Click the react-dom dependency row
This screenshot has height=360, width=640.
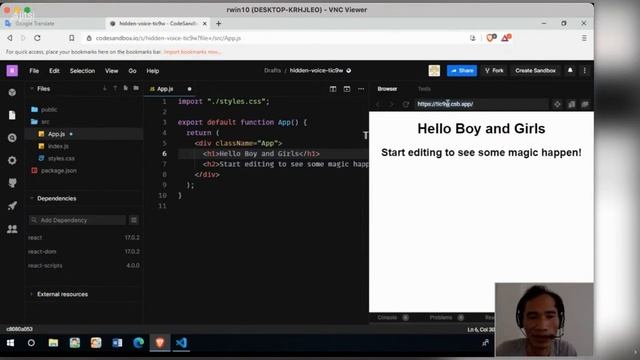coord(84,251)
